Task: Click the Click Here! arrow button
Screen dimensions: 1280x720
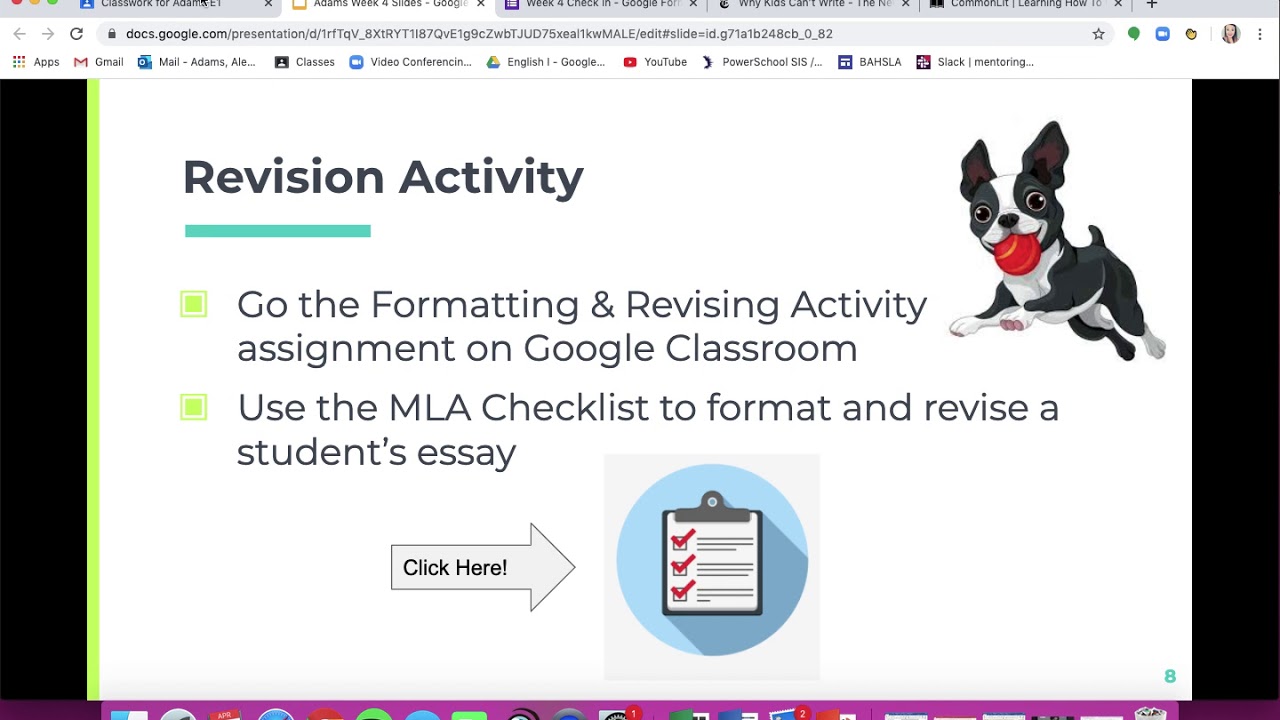Action: pyautogui.click(x=483, y=567)
